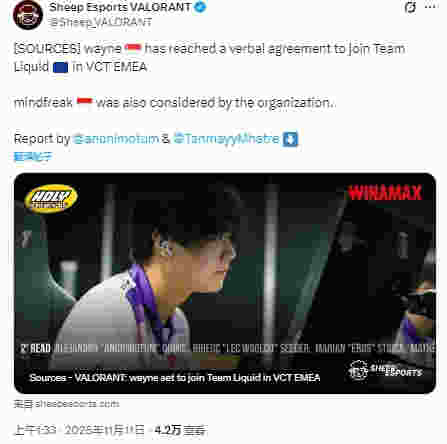Screen dimensions: 447x444
Task: Open the article card image thumbnail
Action: 225,283
